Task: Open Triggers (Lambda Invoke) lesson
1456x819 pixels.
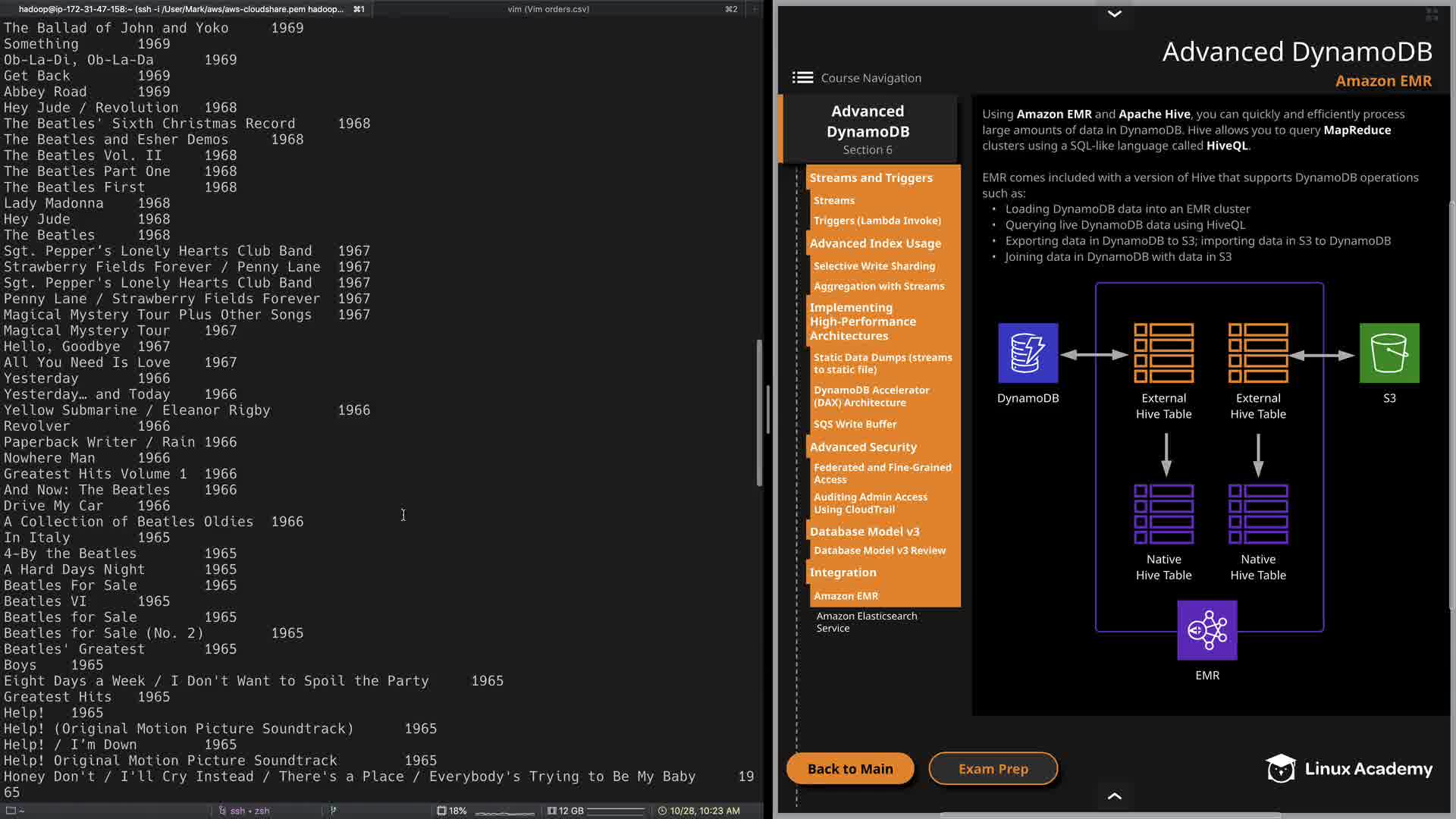Action: pyautogui.click(x=877, y=221)
